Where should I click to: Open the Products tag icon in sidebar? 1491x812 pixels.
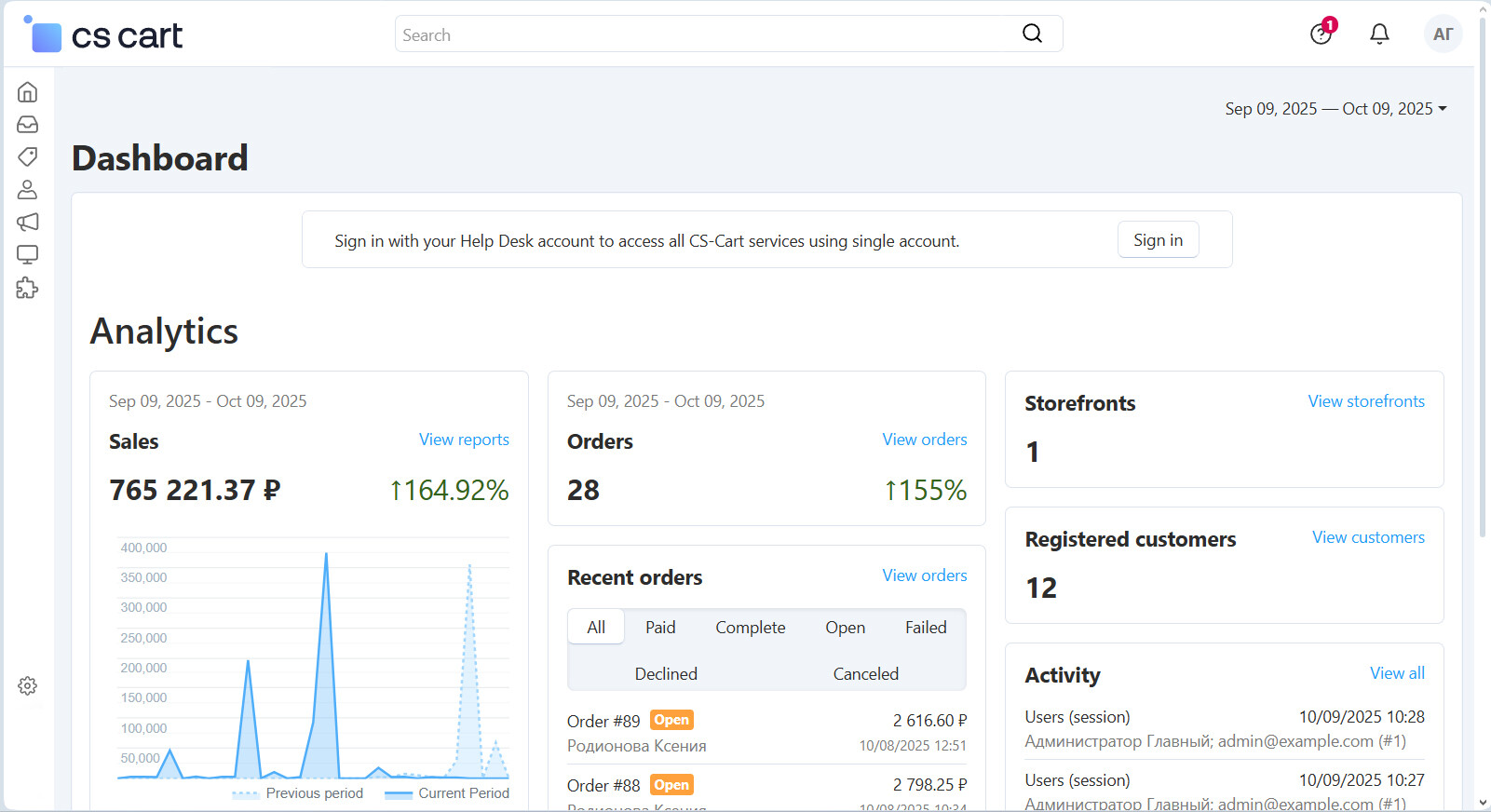28,156
